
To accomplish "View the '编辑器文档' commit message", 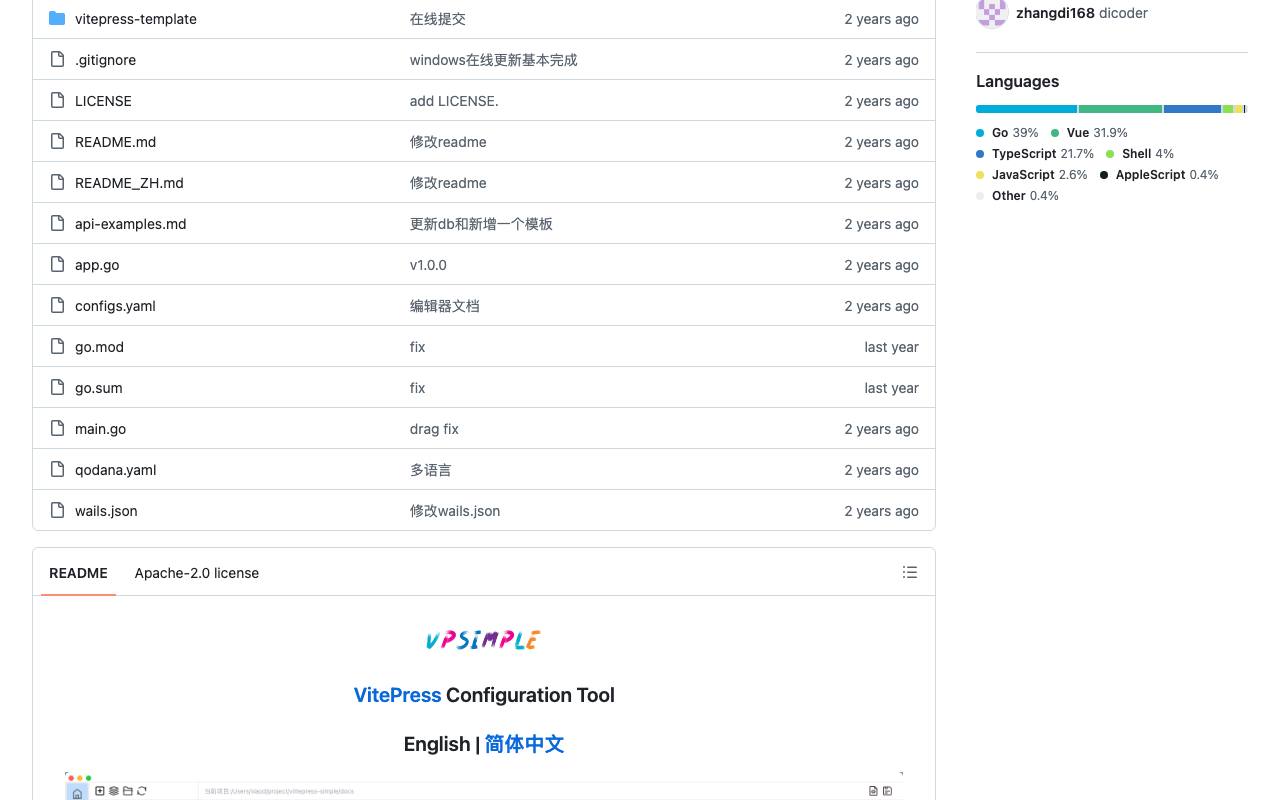I will tap(445, 306).
